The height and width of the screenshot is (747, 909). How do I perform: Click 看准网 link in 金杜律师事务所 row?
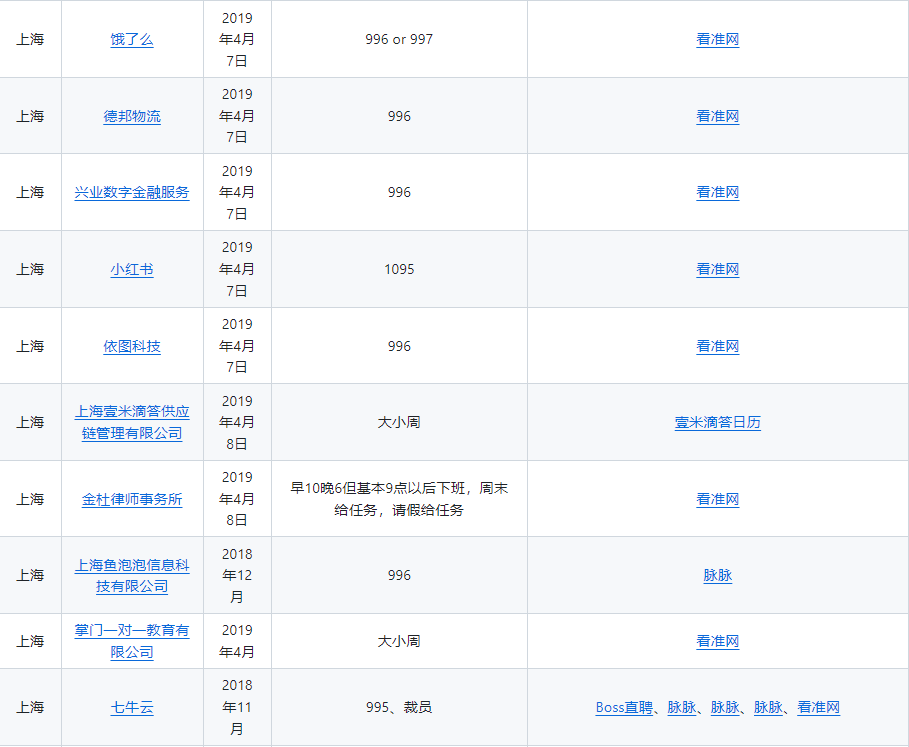[718, 500]
